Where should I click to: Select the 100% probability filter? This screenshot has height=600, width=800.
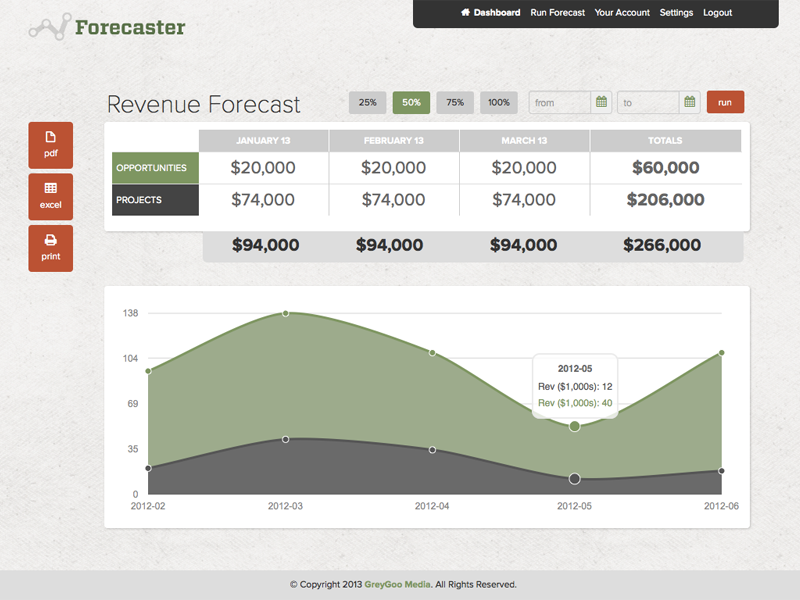tap(498, 103)
